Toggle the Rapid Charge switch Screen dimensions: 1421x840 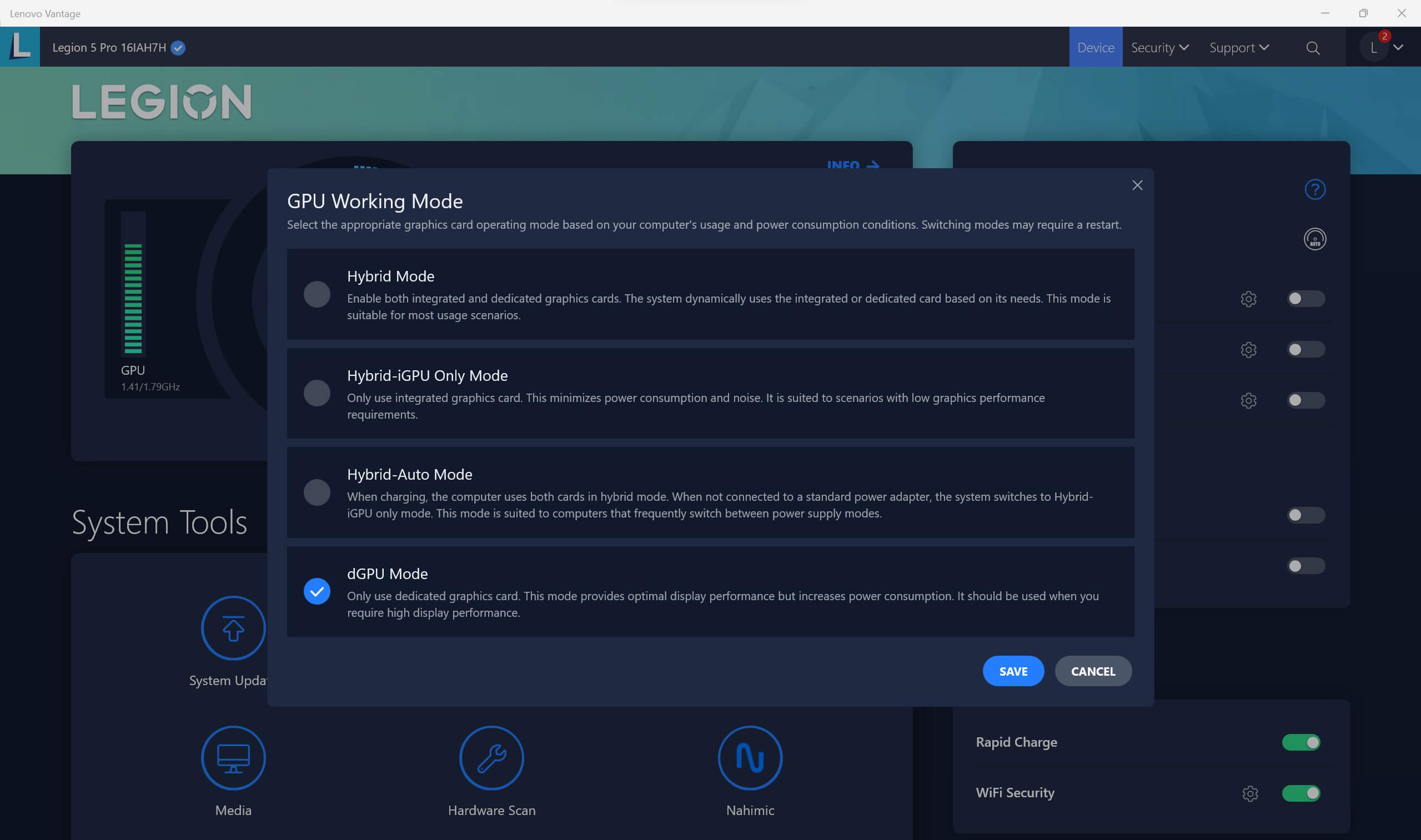coord(1301,742)
